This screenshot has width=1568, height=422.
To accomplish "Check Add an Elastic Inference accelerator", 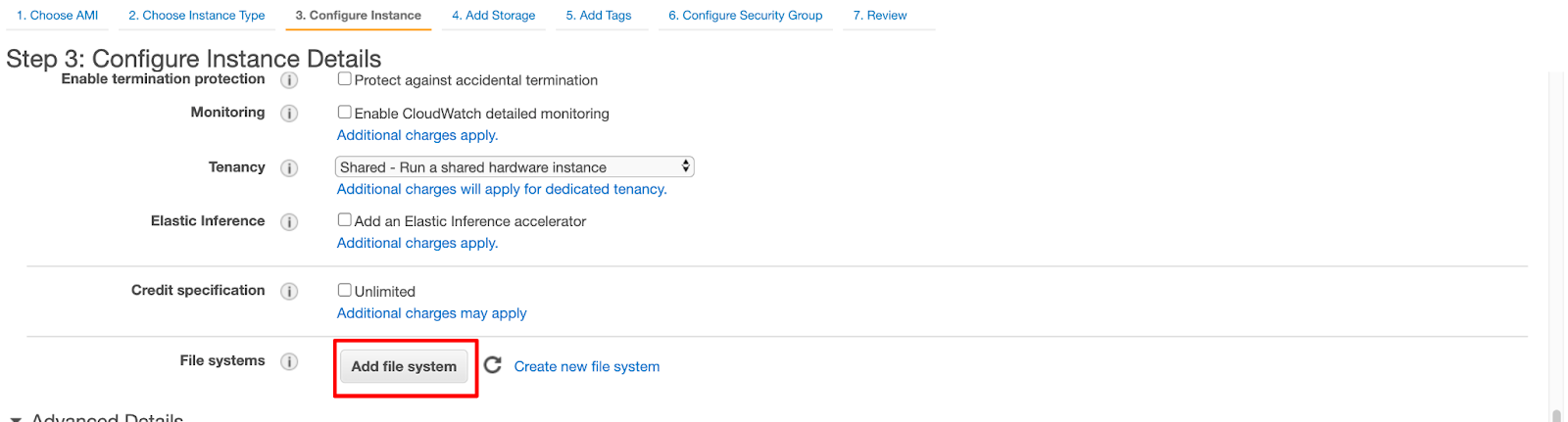I will pyautogui.click(x=345, y=220).
